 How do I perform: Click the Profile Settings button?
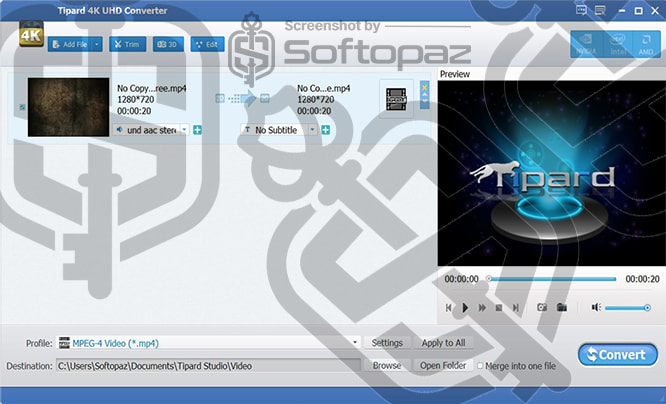(387, 343)
